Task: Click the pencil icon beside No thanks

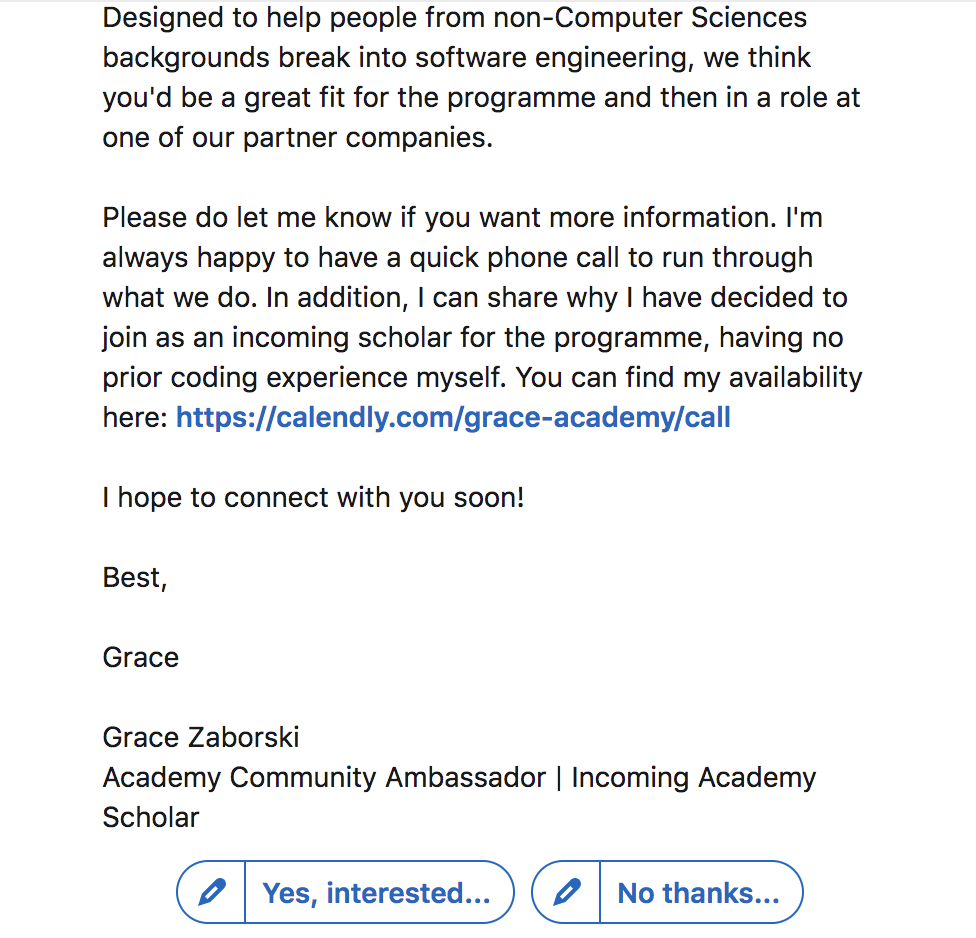Action: (566, 892)
